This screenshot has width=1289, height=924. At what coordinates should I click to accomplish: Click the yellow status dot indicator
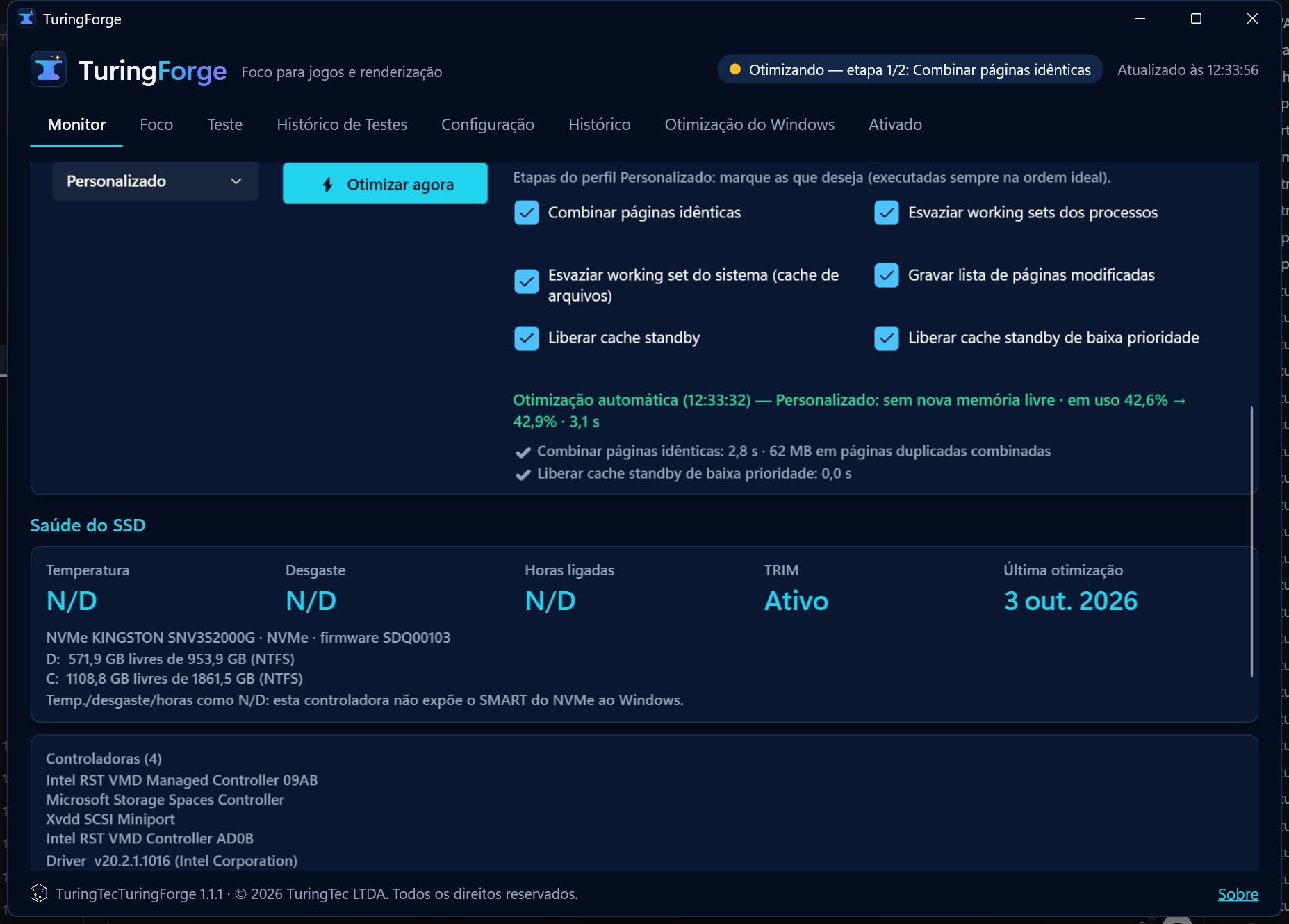pyautogui.click(x=734, y=69)
